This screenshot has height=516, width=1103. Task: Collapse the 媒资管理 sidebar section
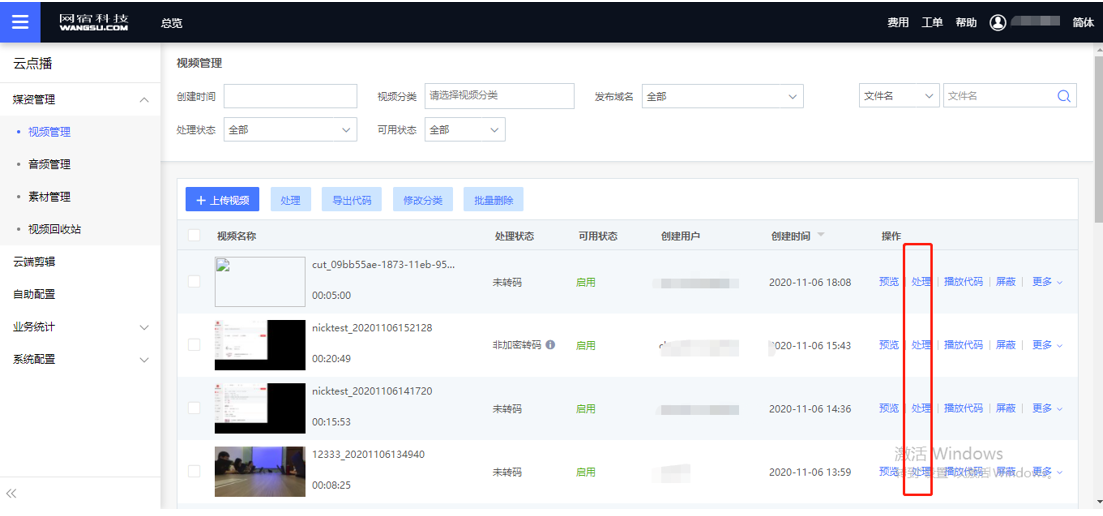click(144, 100)
